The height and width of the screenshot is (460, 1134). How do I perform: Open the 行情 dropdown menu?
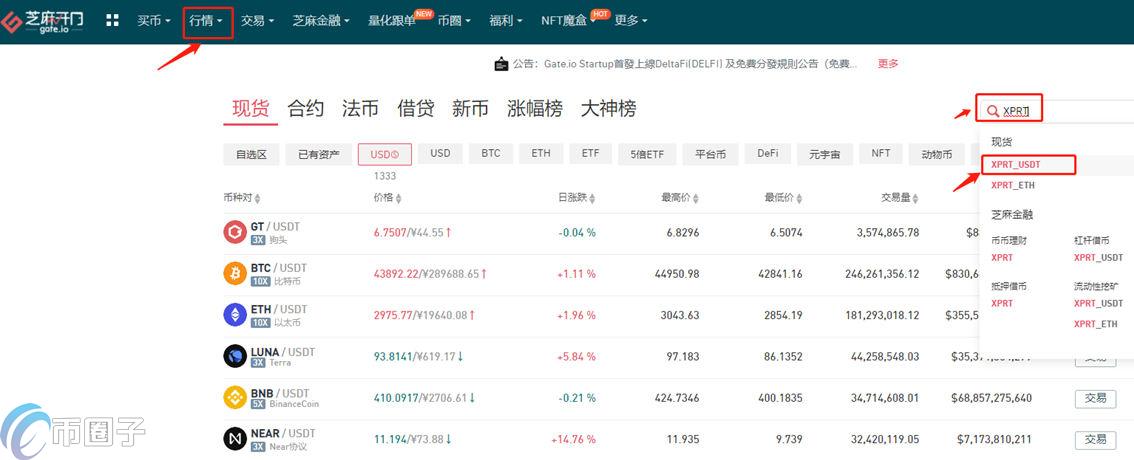205,21
